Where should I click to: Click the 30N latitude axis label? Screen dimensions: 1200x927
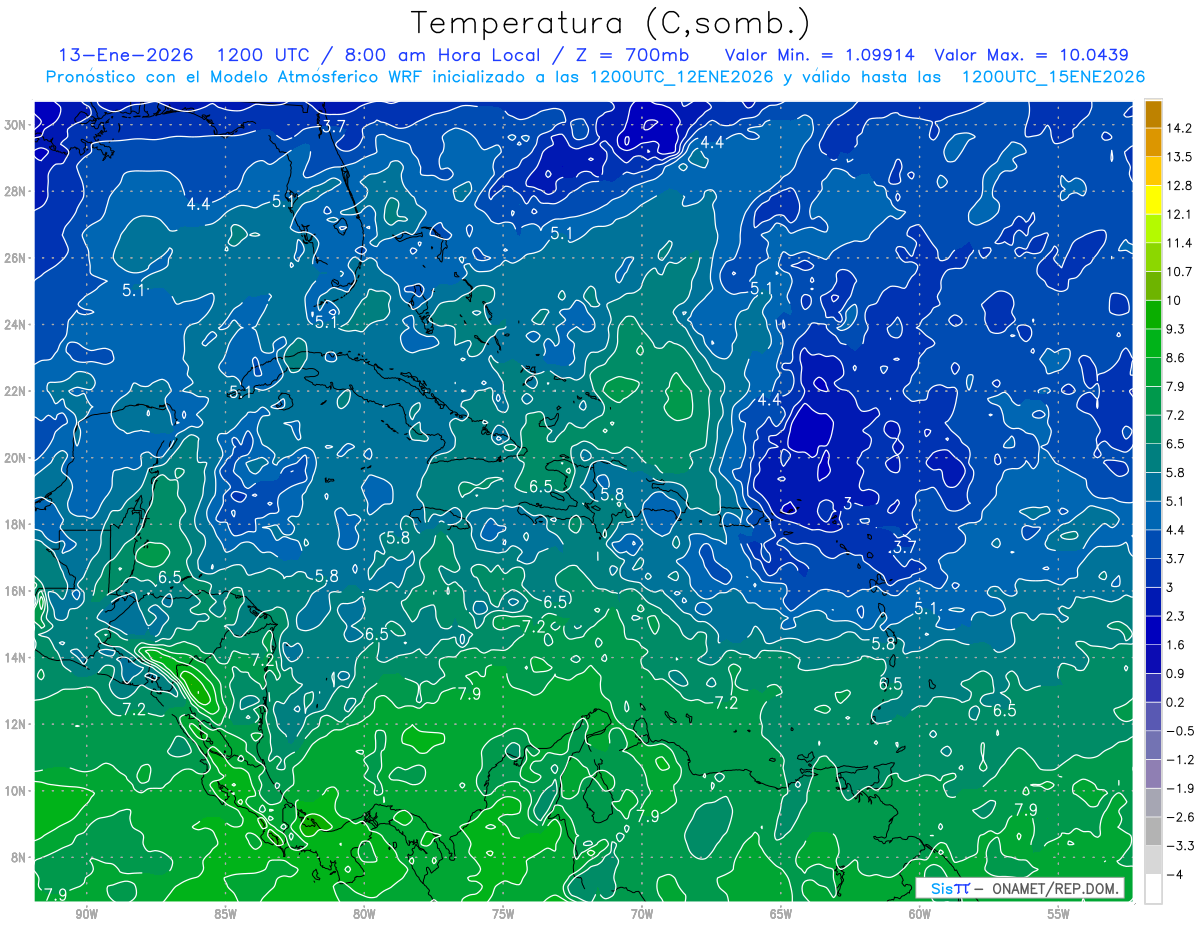coord(17,125)
